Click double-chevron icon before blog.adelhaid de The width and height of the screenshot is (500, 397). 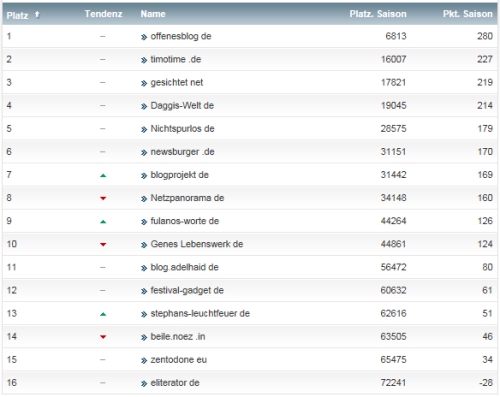click(x=144, y=268)
